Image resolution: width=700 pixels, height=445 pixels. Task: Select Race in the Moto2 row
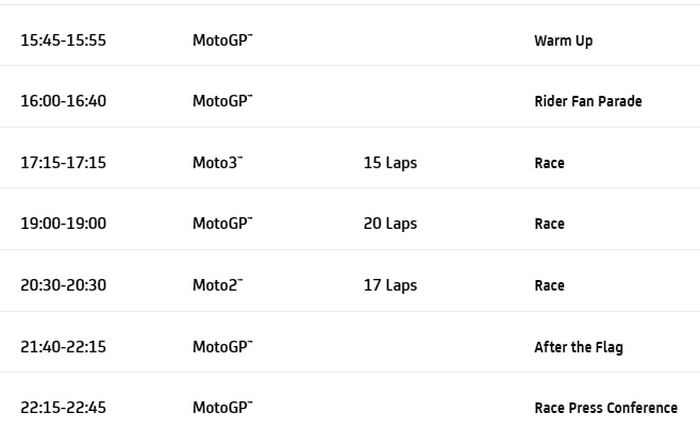tap(549, 285)
